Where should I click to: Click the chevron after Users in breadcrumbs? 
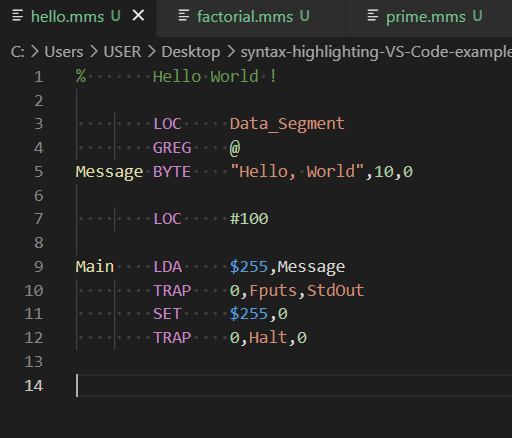pos(94,52)
